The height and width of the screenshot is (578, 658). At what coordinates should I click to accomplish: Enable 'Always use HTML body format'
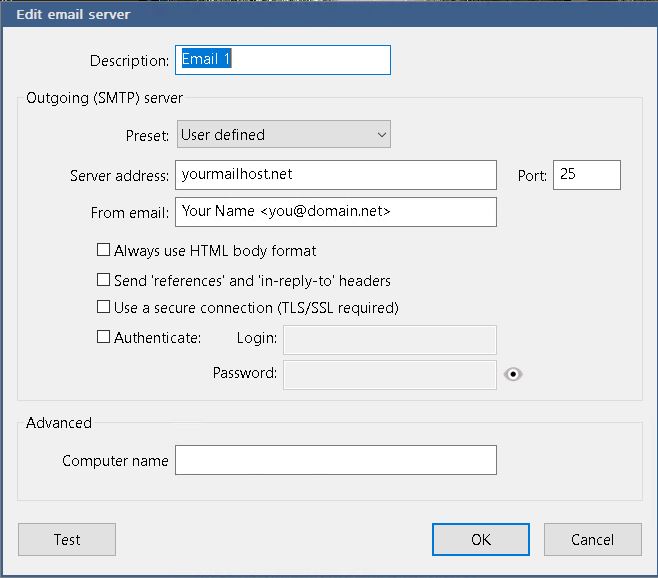[103, 251]
